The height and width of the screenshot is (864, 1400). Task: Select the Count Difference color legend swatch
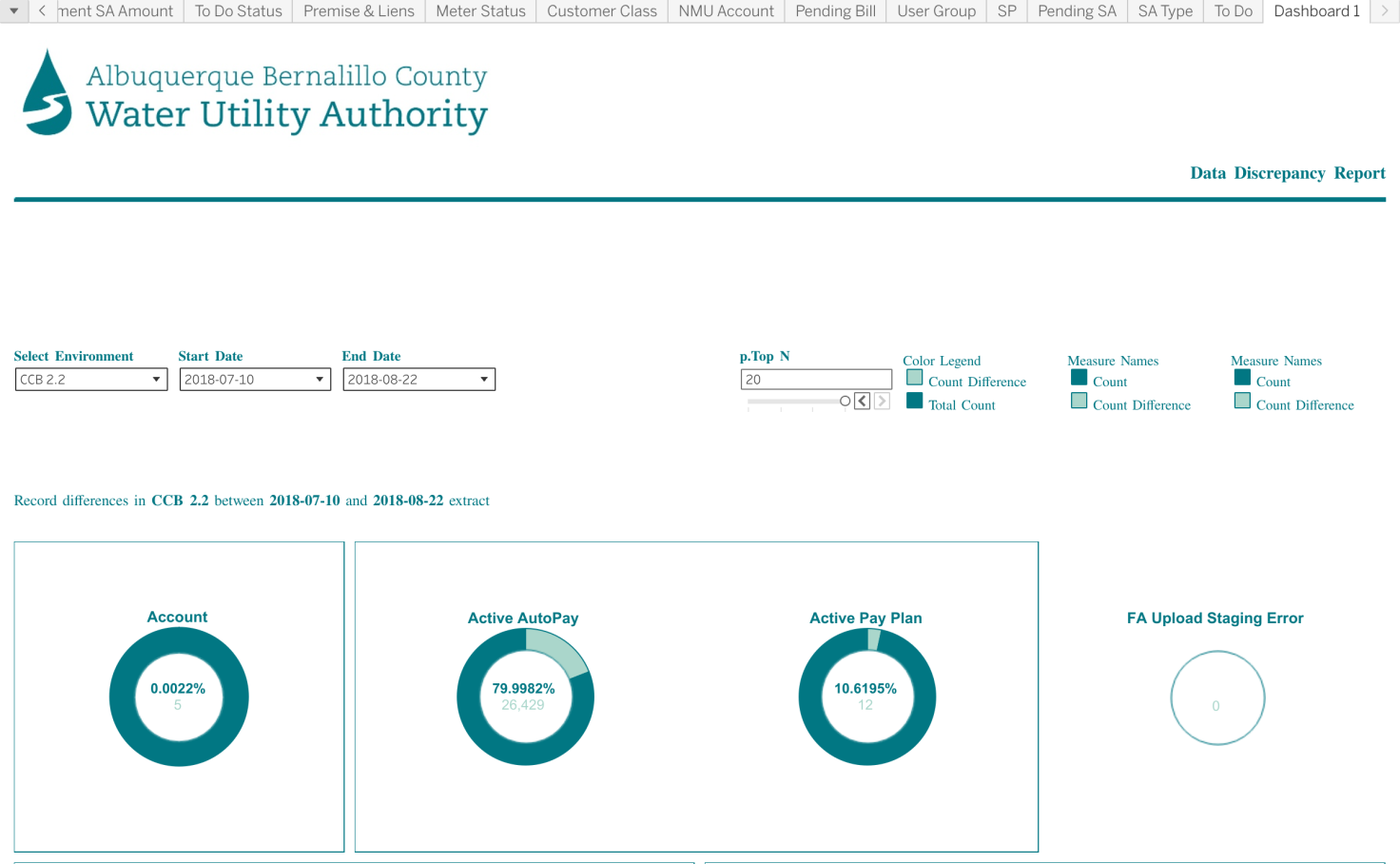coord(915,379)
